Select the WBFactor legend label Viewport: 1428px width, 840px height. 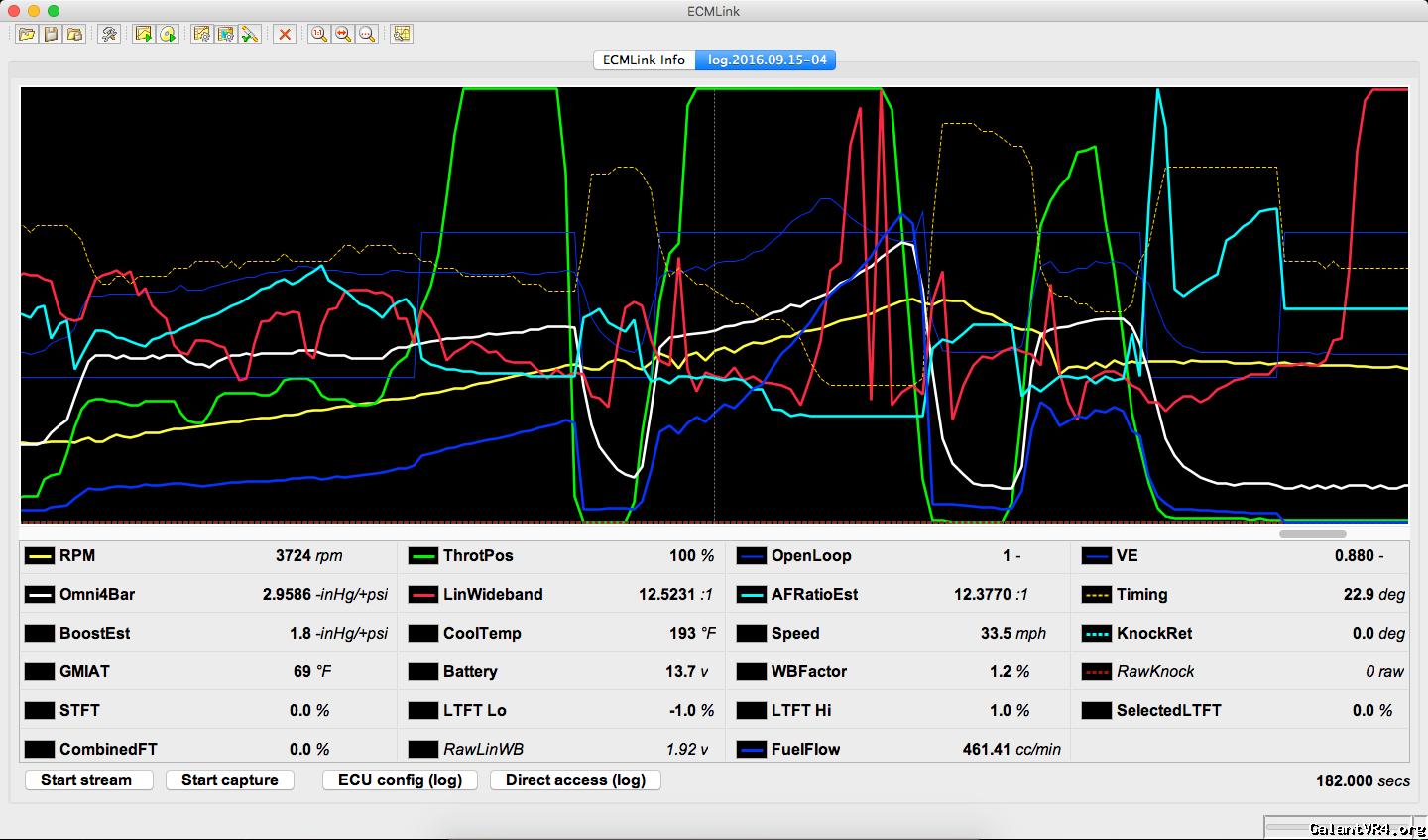tap(808, 672)
